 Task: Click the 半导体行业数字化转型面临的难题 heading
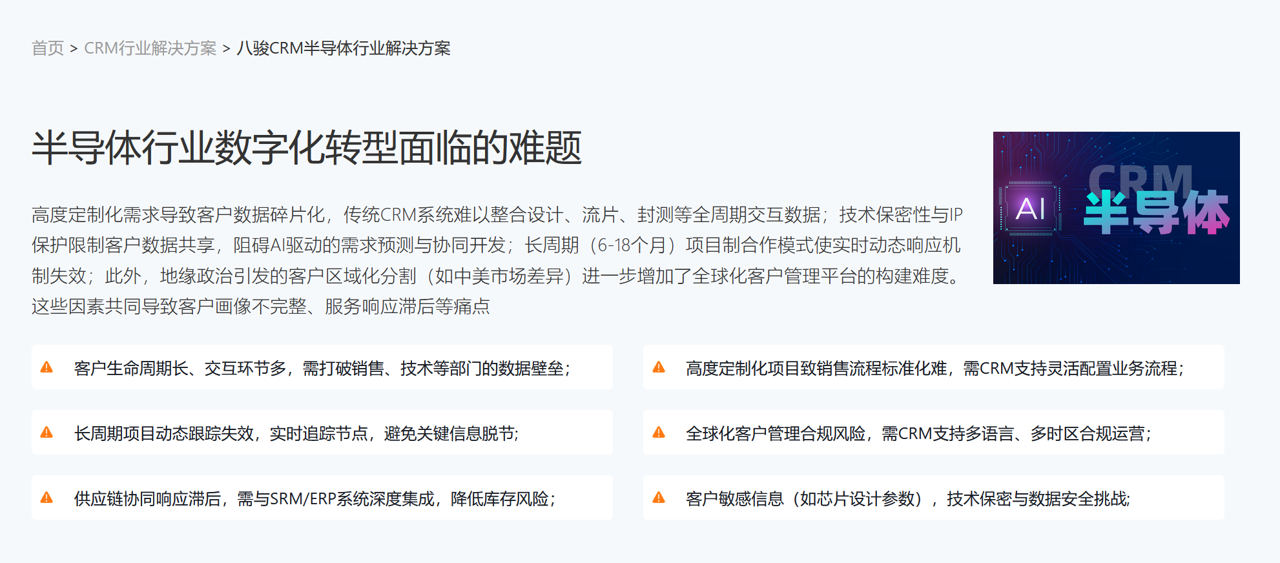click(x=306, y=148)
